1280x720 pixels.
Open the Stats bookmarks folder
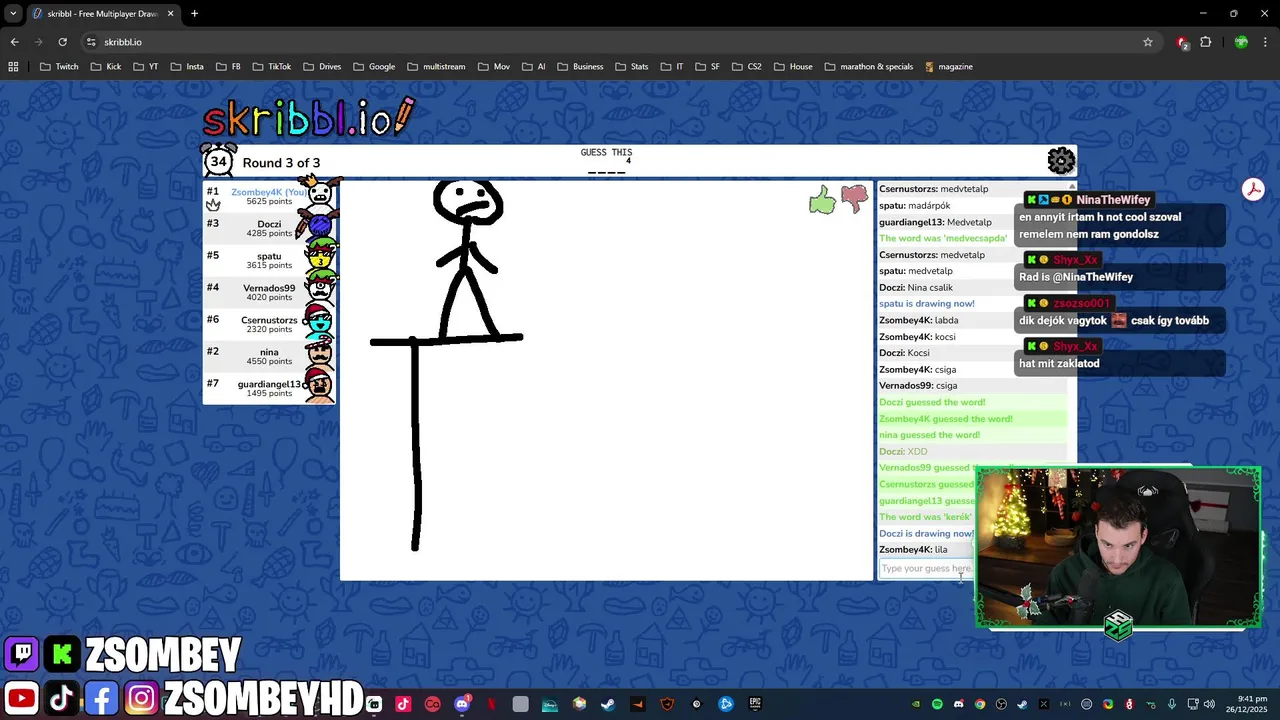[x=632, y=67]
